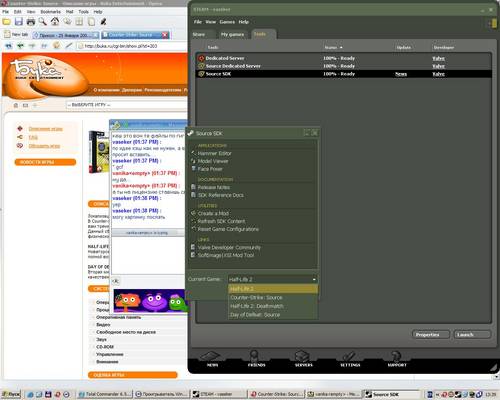The image size is (500, 400).
Task: Open the Friends icon in Steam bottom bar
Action: [x=256, y=358]
